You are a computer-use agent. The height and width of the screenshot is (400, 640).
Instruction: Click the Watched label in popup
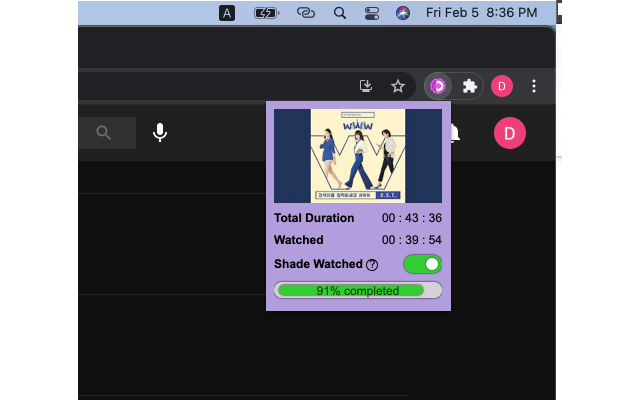299,240
